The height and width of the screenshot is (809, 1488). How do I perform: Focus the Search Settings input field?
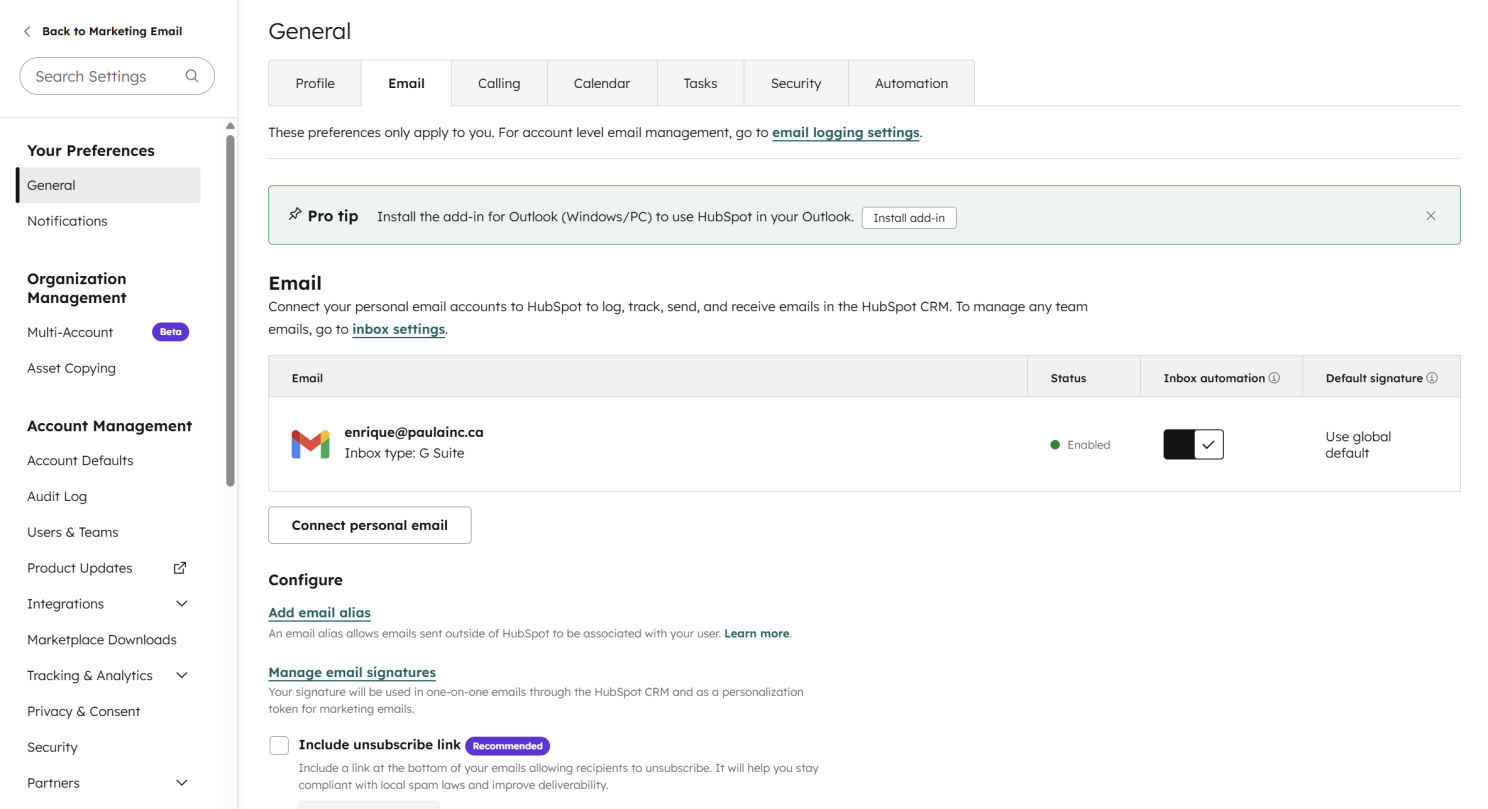(117, 76)
